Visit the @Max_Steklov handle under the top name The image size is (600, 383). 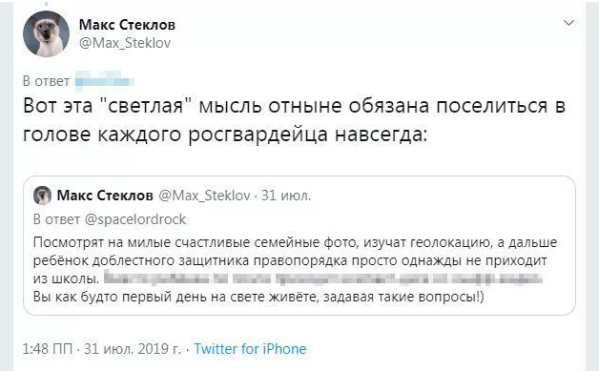(x=125, y=43)
